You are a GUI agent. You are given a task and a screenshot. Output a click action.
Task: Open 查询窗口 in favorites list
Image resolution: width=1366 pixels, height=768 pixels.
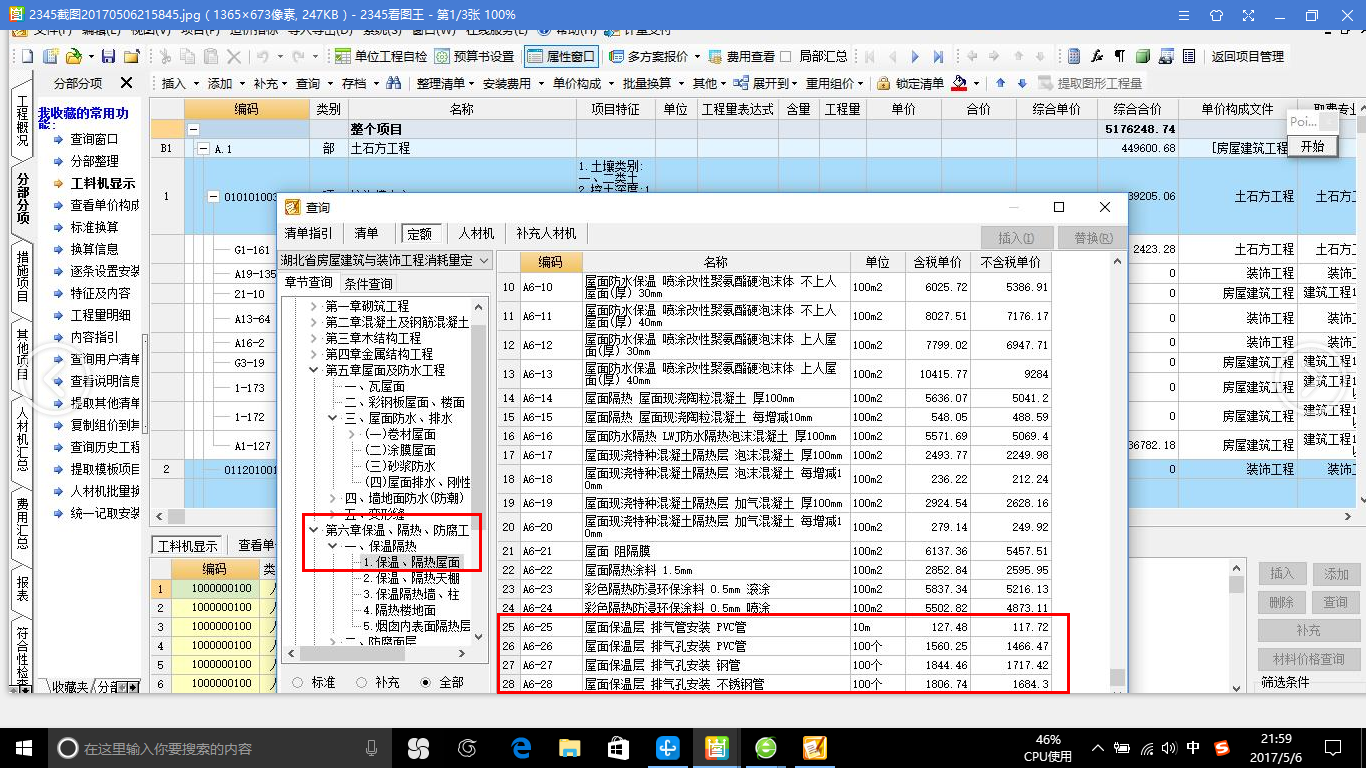point(94,140)
